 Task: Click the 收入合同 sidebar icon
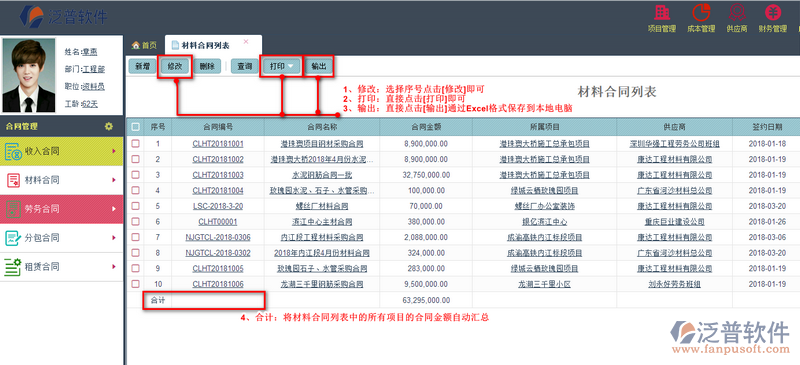[x=13, y=151]
